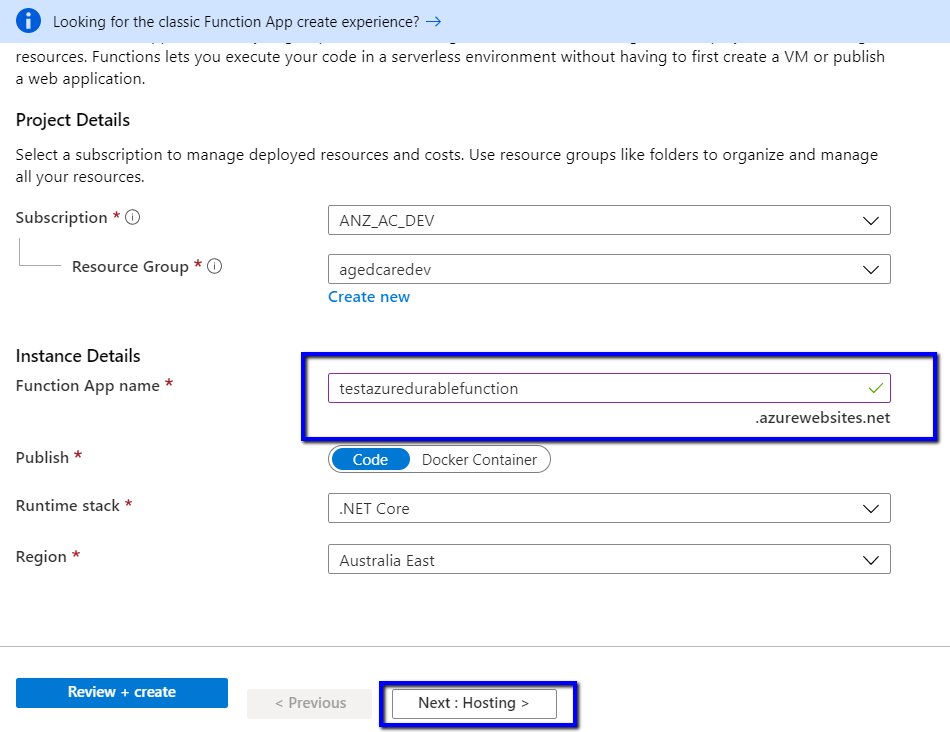The height and width of the screenshot is (732, 950).
Task: Show info tooltip next to Subscription
Action: point(132,218)
